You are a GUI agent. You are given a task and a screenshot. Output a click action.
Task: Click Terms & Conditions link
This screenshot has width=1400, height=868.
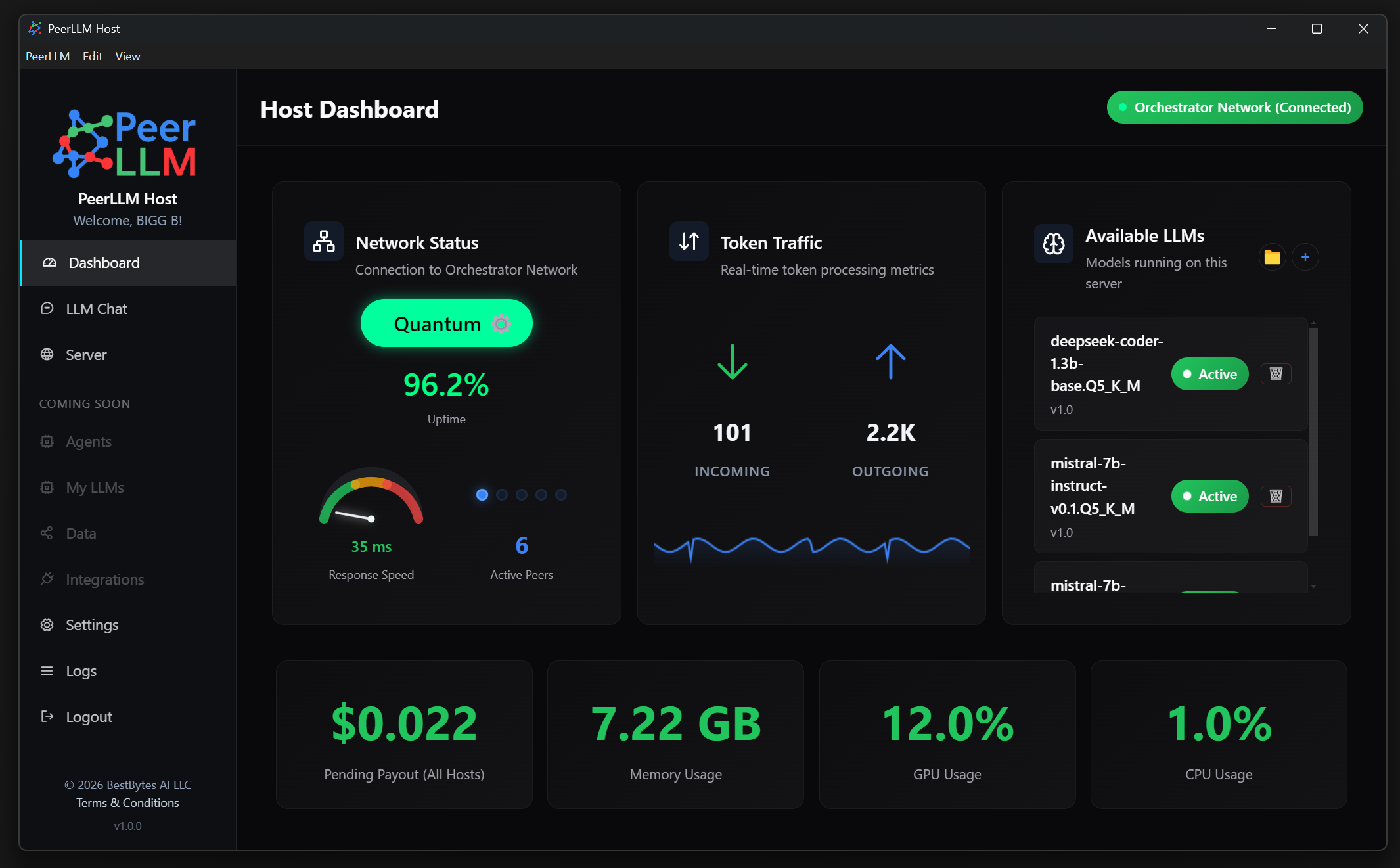coord(127,802)
